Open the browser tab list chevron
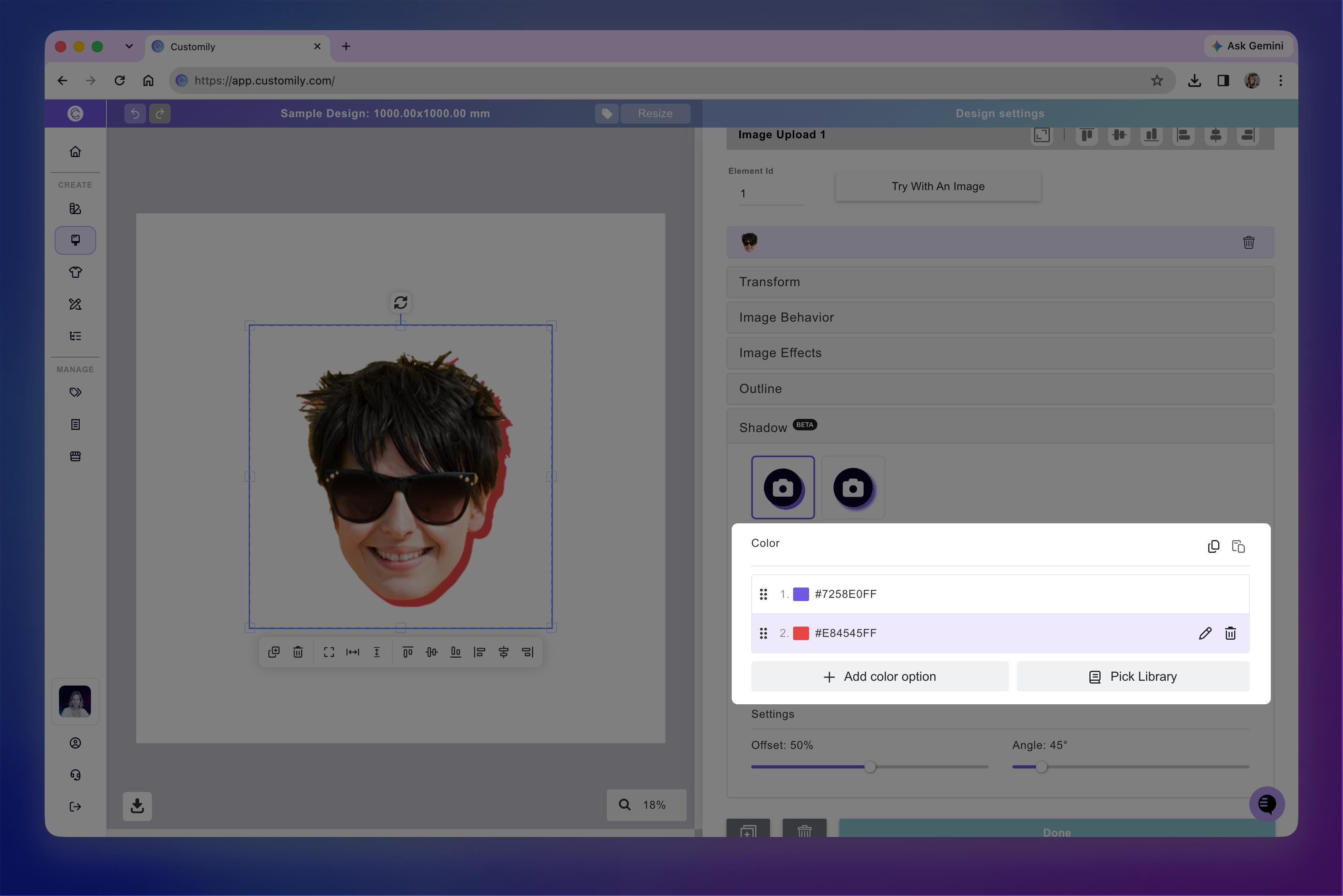Screen dimensions: 1343x896 [x=129, y=46]
